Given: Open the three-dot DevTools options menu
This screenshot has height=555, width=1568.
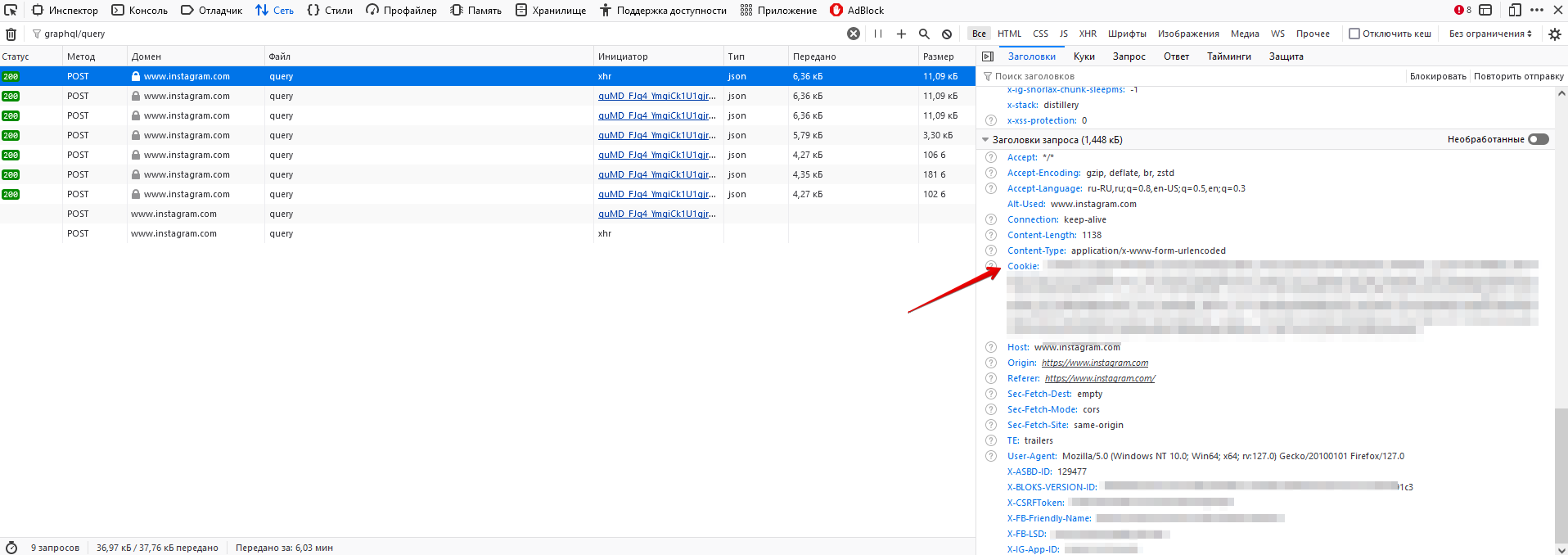Looking at the screenshot, I should click(x=1537, y=10).
